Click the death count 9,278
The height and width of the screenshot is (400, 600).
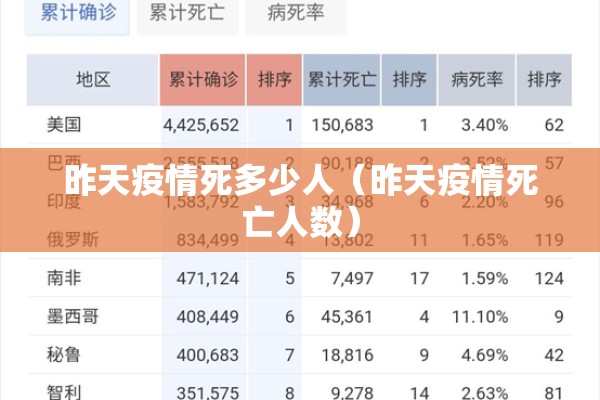pyautogui.click(x=352, y=393)
